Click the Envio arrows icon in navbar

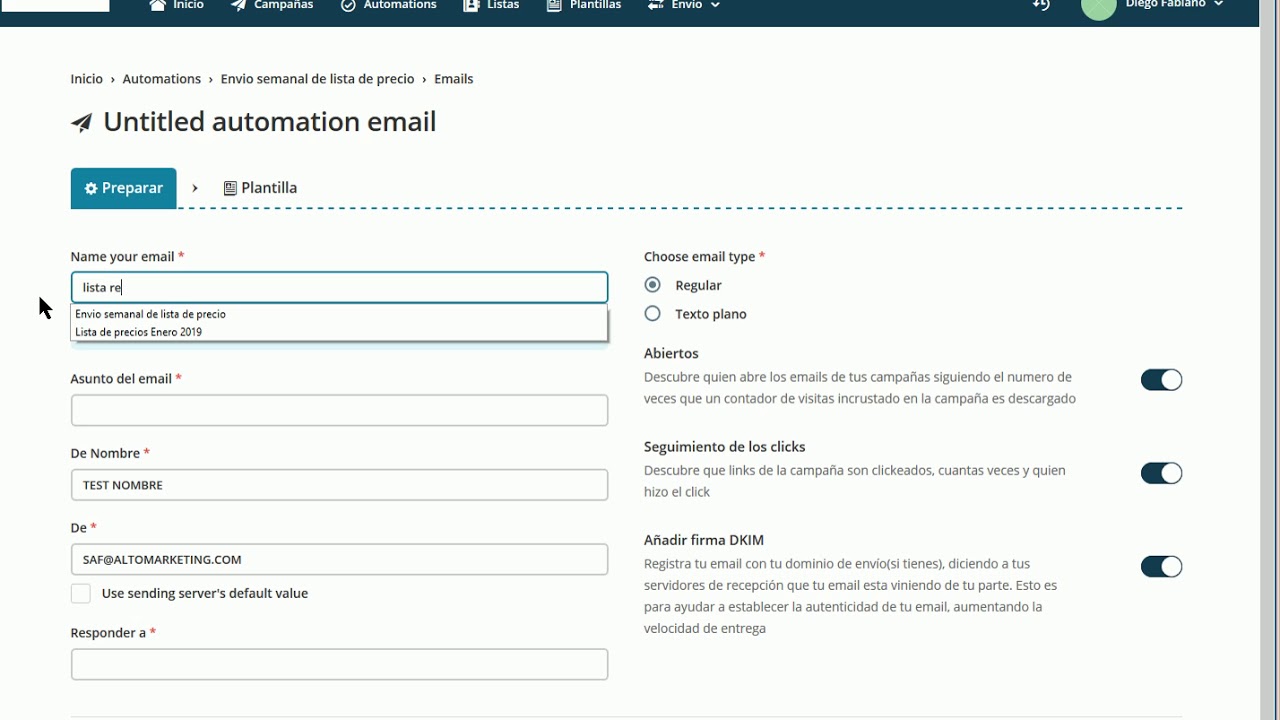coord(655,5)
